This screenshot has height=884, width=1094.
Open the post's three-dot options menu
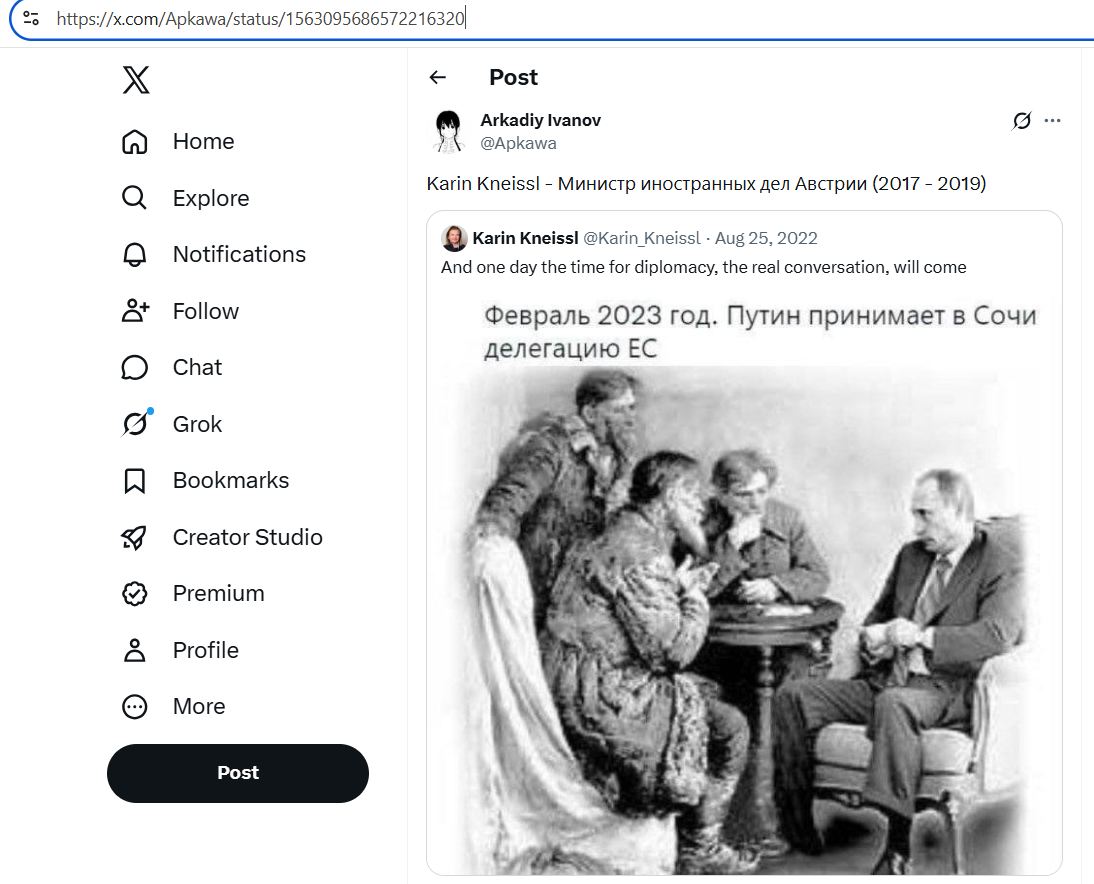pyautogui.click(x=1052, y=121)
